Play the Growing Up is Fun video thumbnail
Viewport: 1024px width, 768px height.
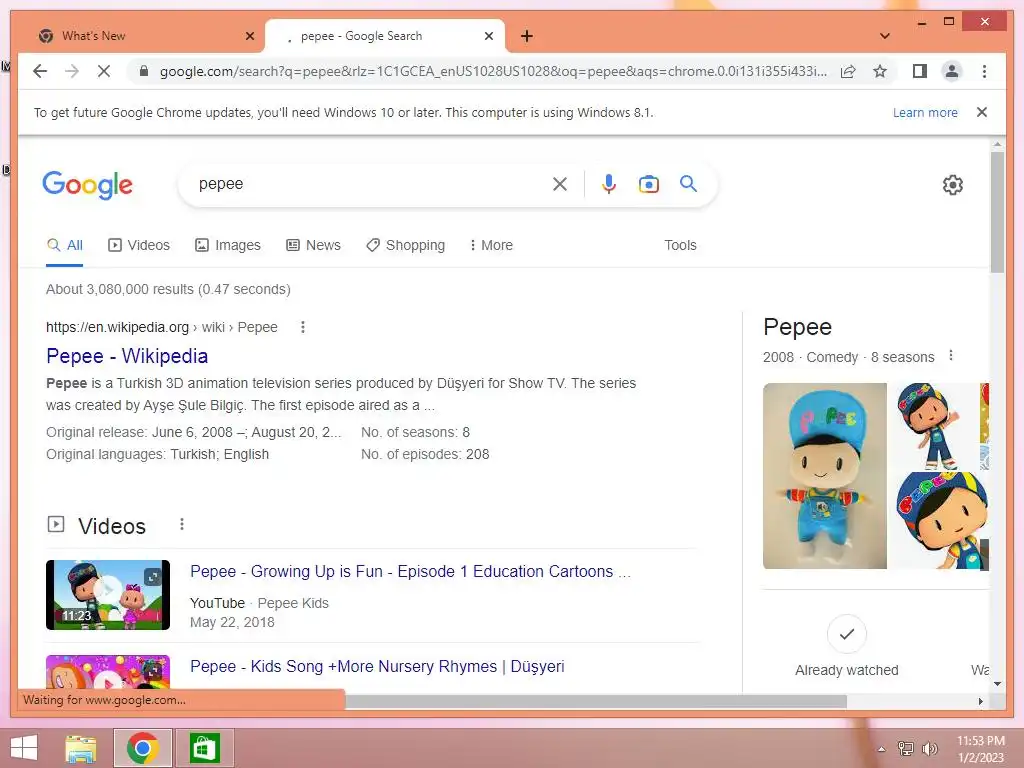pos(108,595)
